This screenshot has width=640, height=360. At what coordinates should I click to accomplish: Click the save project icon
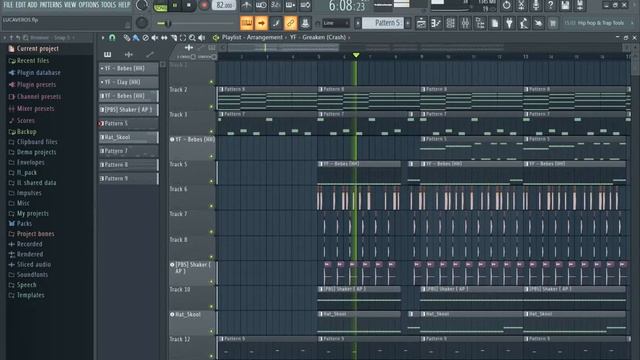pos(565,5)
